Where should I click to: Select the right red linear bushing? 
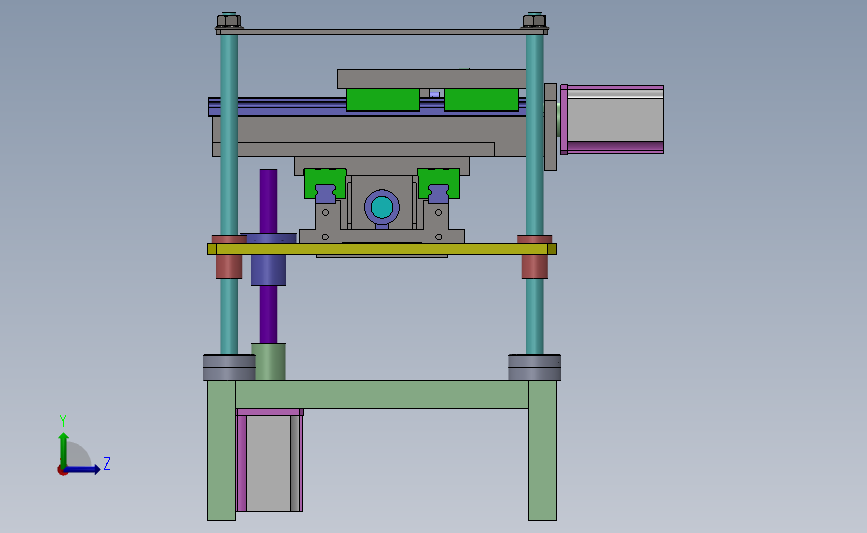(535, 266)
